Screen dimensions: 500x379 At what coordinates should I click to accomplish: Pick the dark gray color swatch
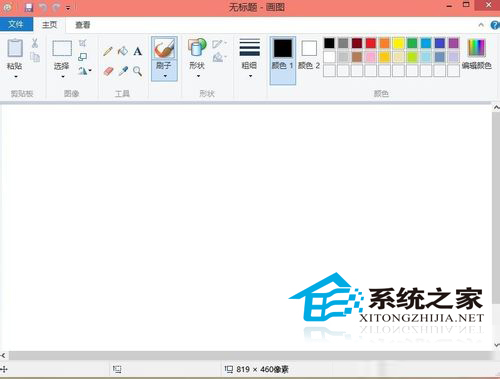tap(343, 43)
